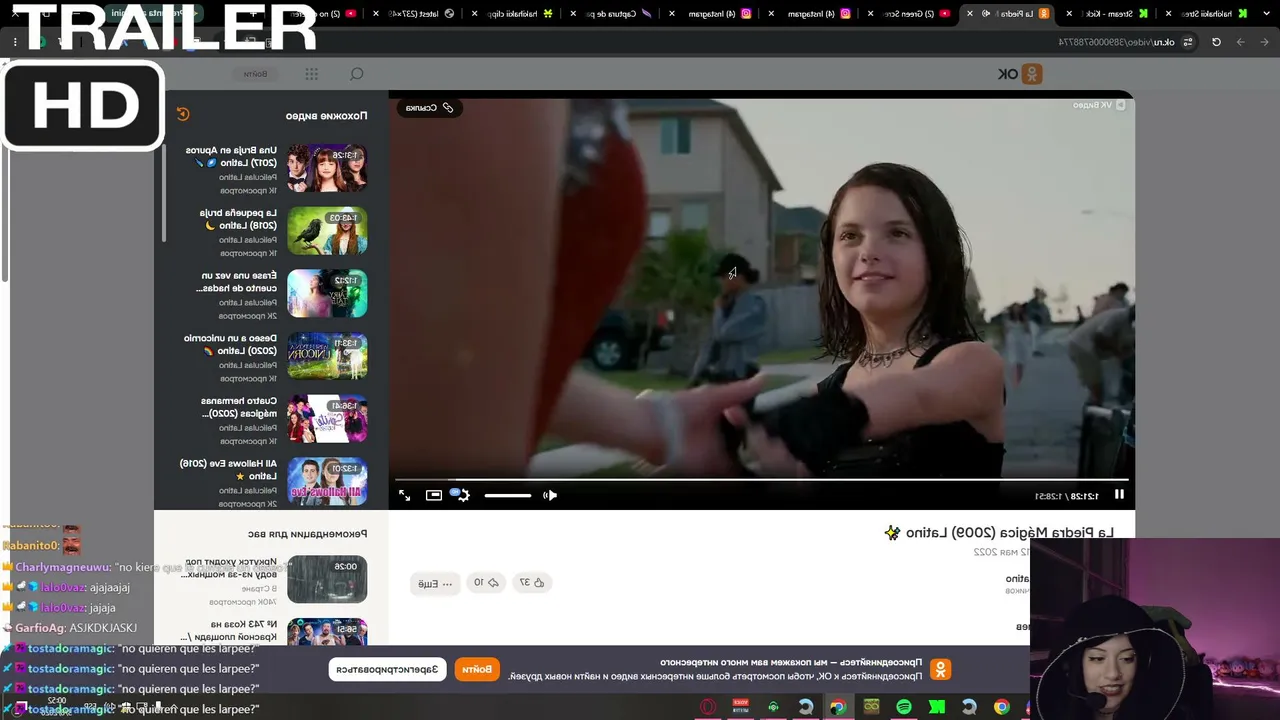Share the video using the 10 button
This screenshot has height=720, width=1280.
pos(486,583)
